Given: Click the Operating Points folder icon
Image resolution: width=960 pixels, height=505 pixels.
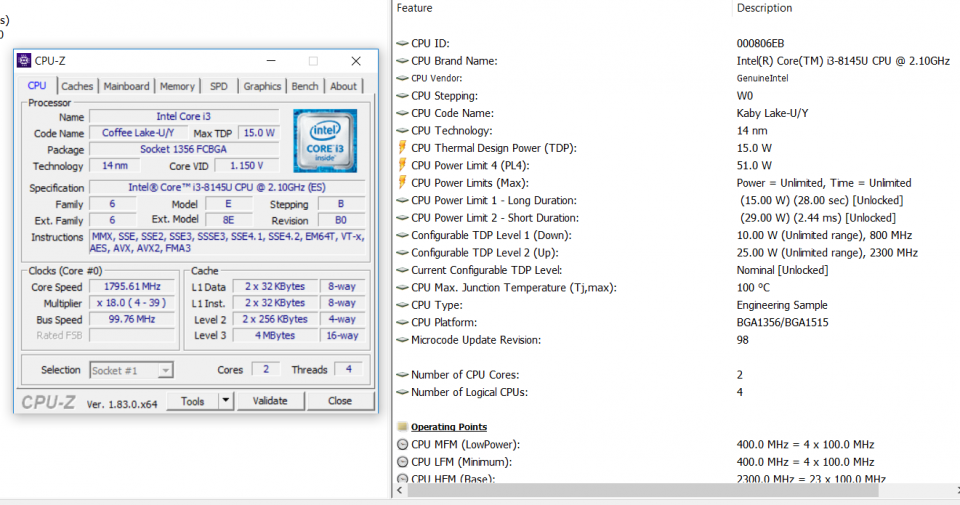Looking at the screenshot, I should pyautogui.click(x=402, y=427).
